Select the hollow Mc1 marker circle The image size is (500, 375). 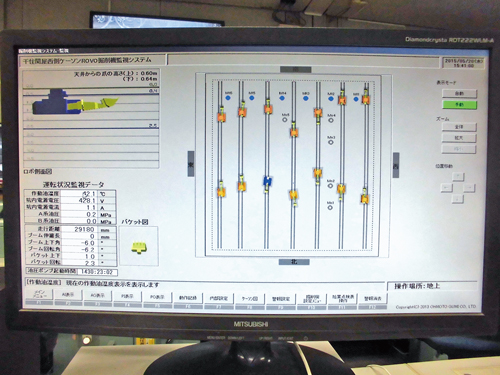pos(330,207)
